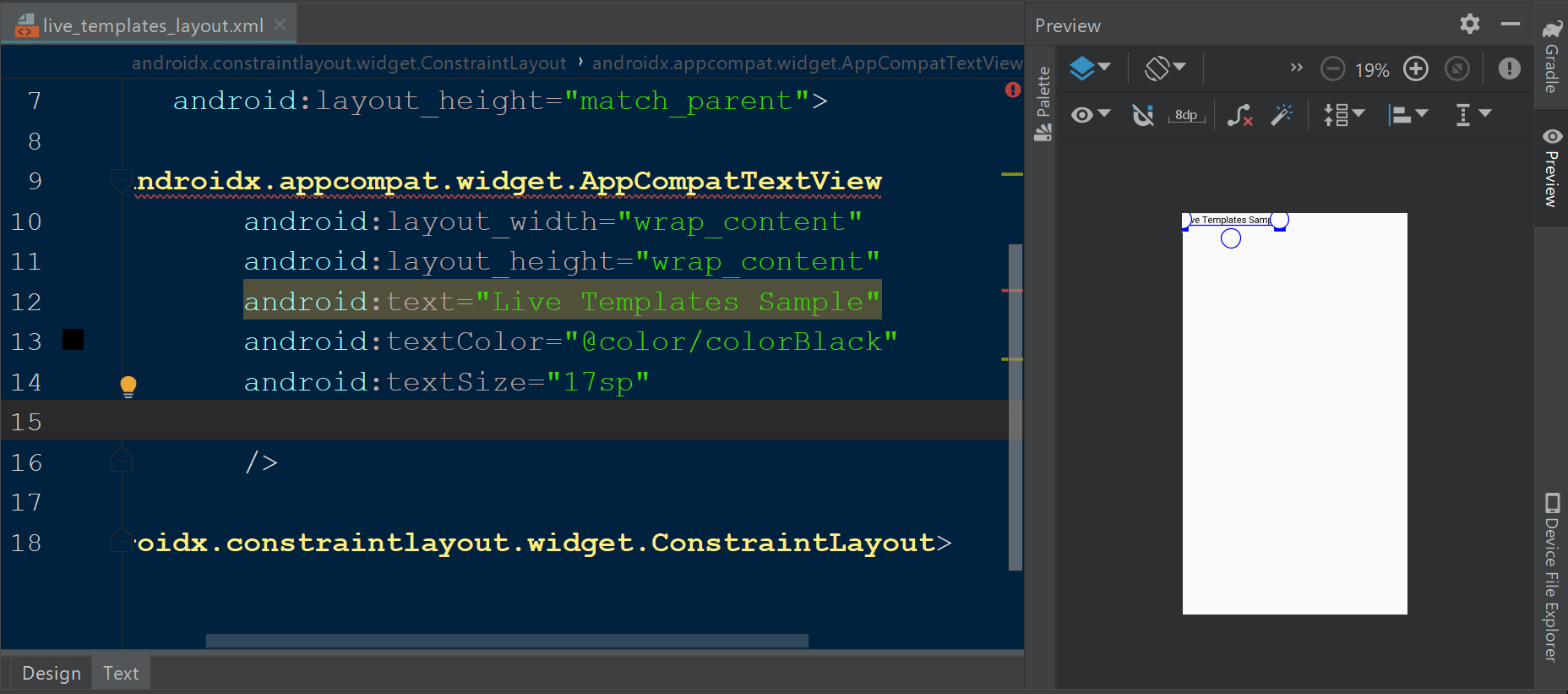The width and height of the screenshot is (1568, 694).
Task: Toggle the Preview tool window tab
Action: point(1552,167)
